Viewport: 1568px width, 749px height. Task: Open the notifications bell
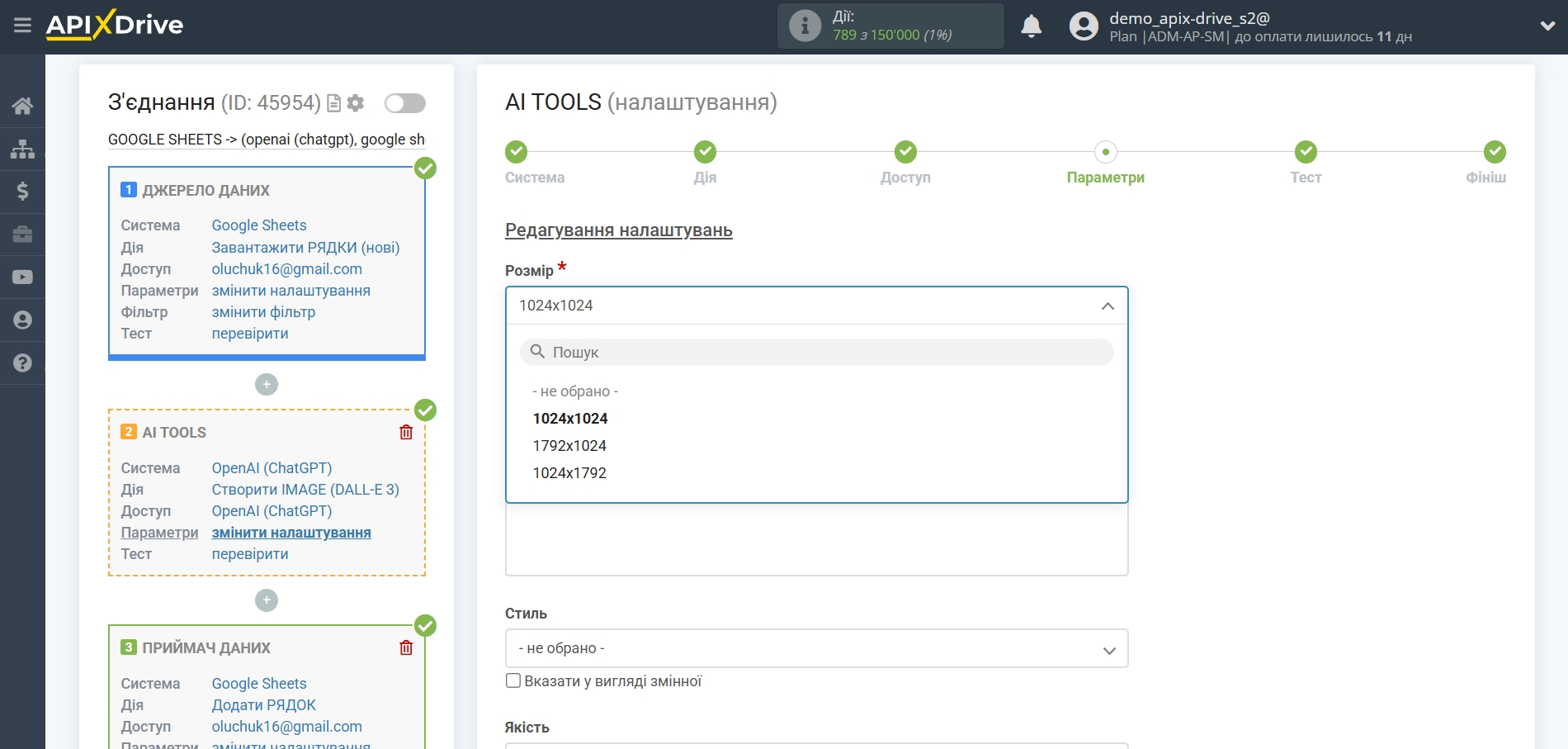pos(1031,26)
